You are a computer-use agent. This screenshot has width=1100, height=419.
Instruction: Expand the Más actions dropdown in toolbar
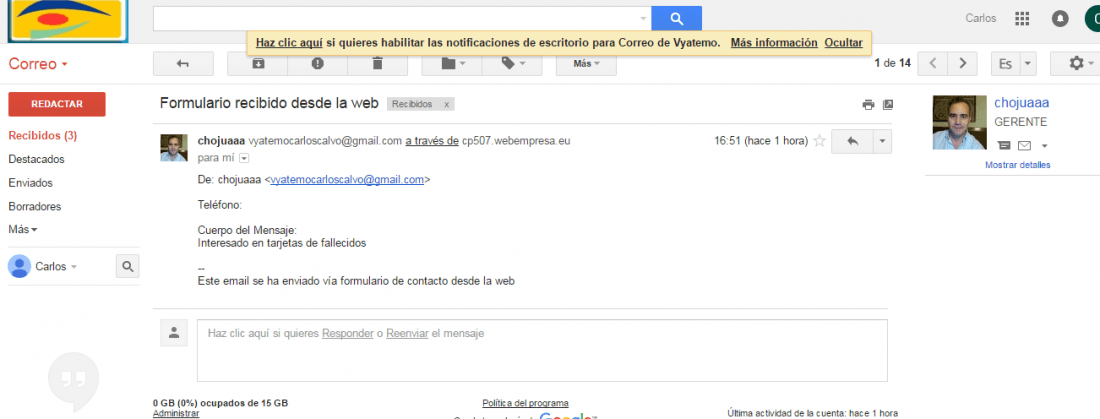586,63
